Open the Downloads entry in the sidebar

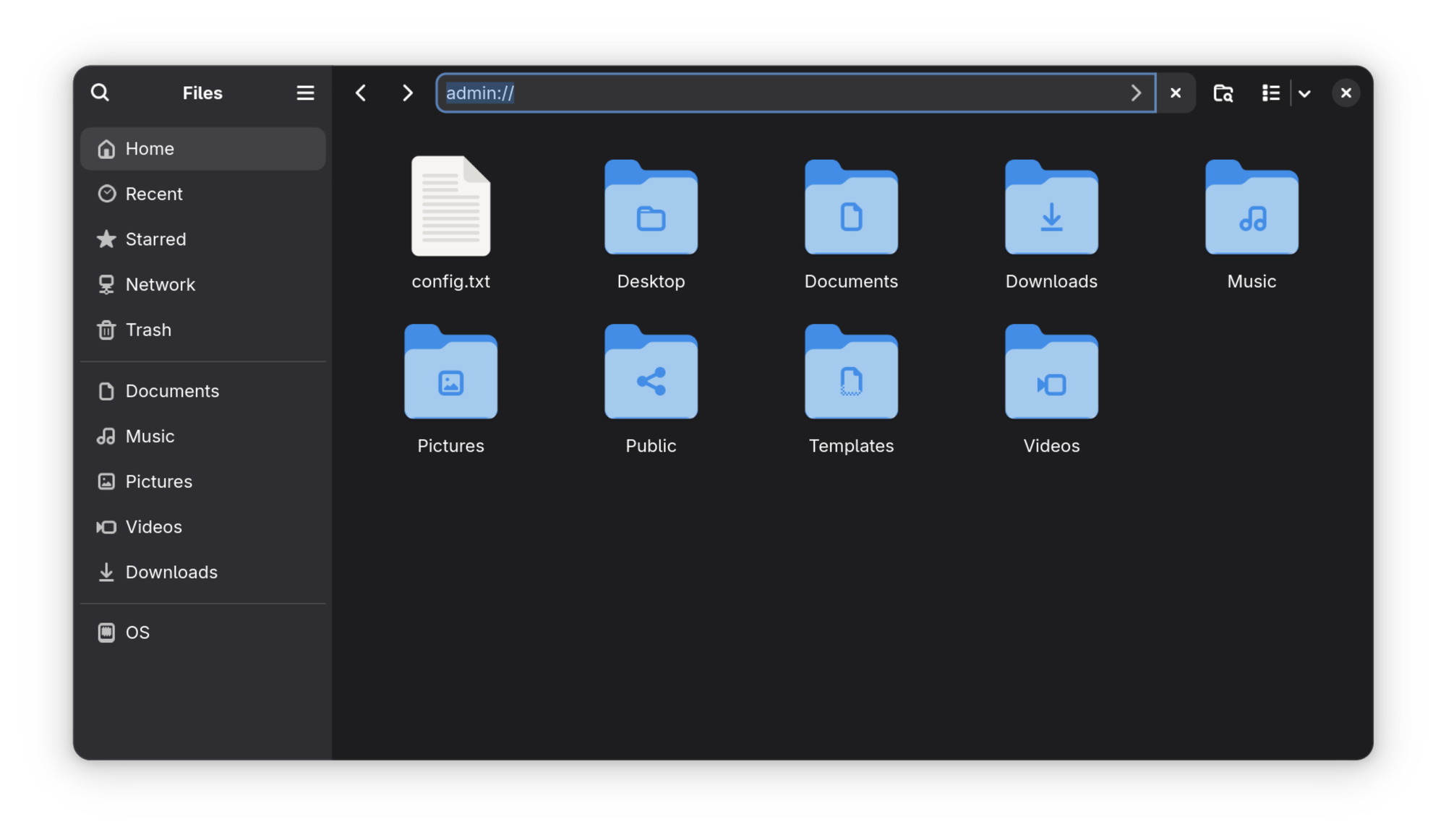pos(172,572)
